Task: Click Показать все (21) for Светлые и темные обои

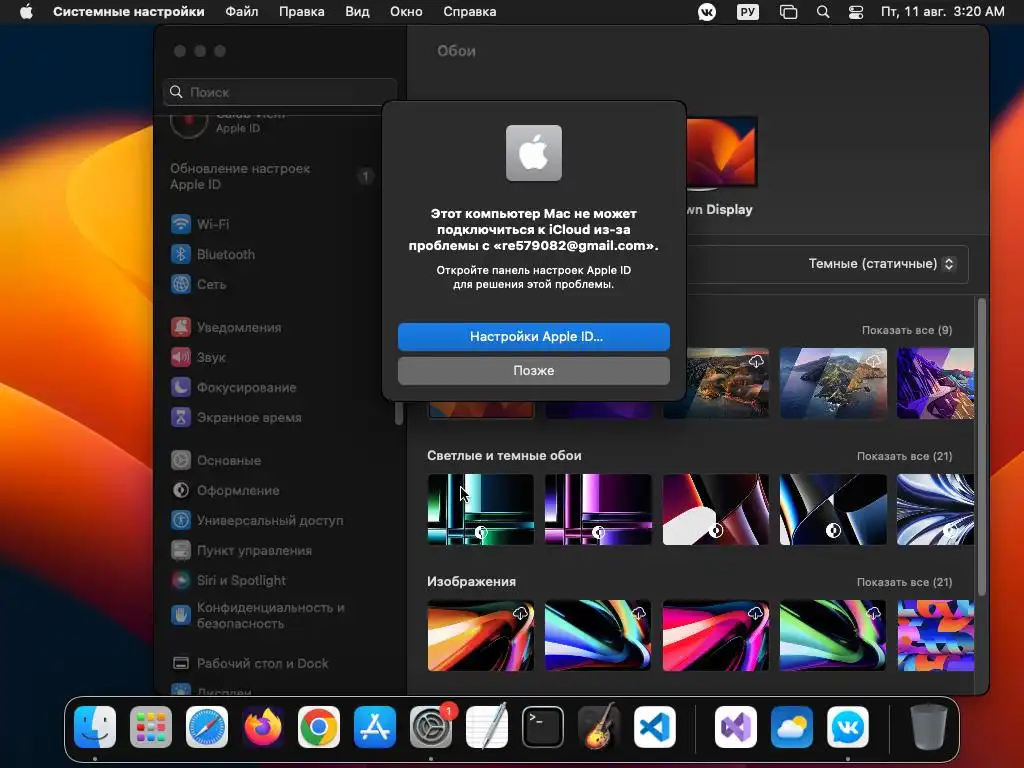Action: pyautogui.click(x=904, y=456)
